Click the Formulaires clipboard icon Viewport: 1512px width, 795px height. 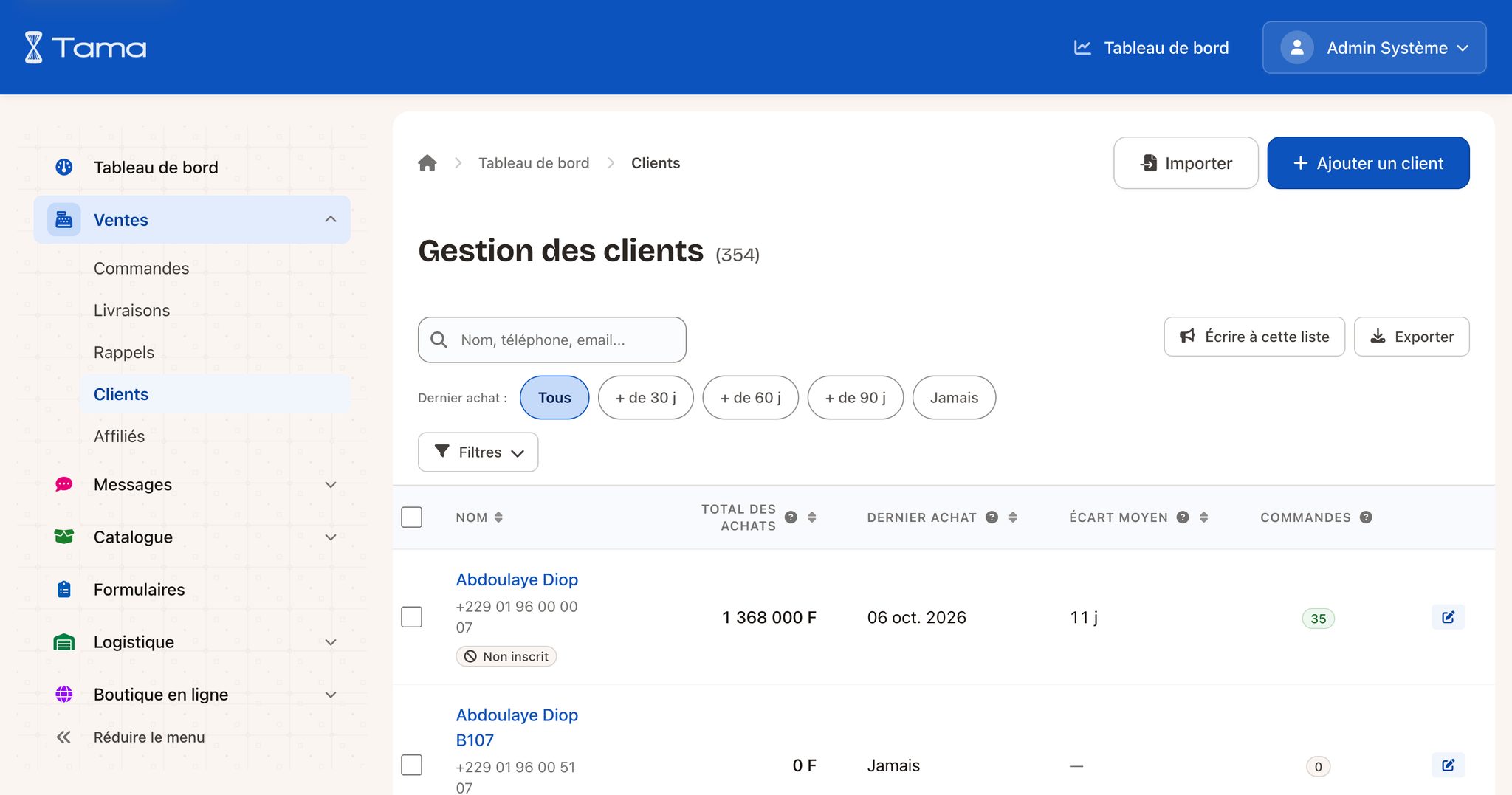[x=64, y=589]
